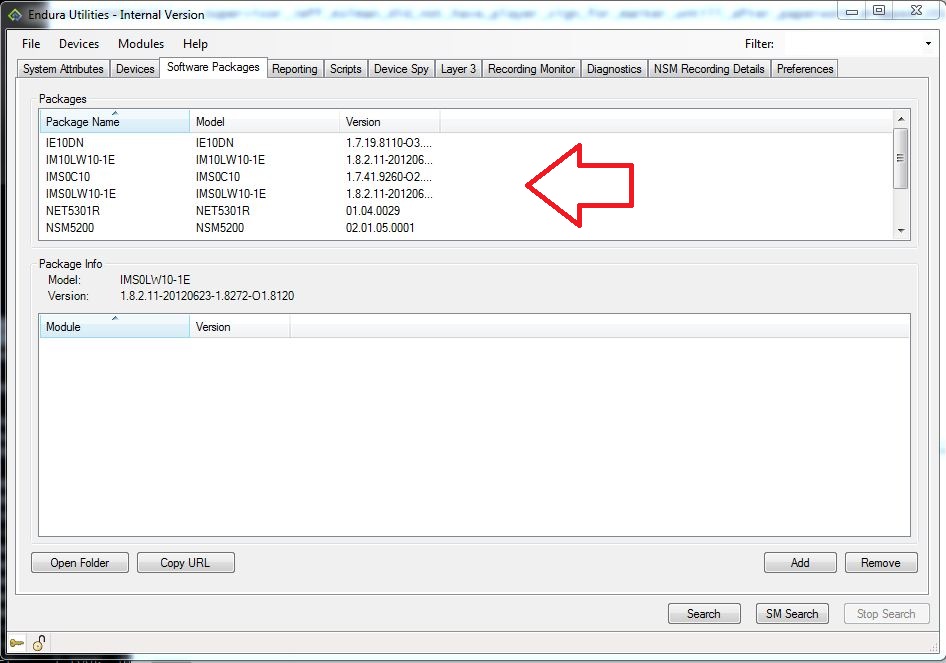Switch to the Preferences tab
Viewport: 946px width, 663px height.
pyautogui.click(x=806, y=68)
